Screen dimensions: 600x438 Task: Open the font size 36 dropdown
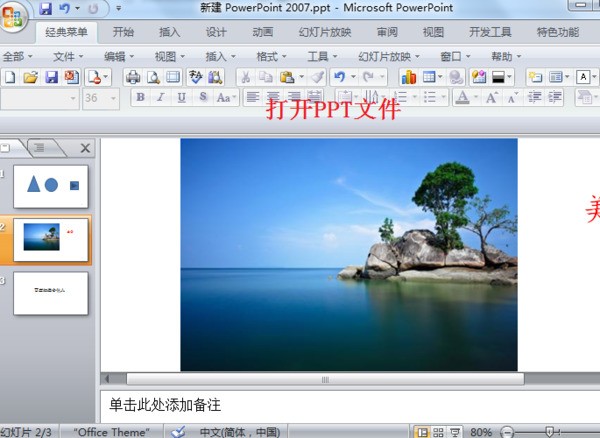(x=117, y=98)
